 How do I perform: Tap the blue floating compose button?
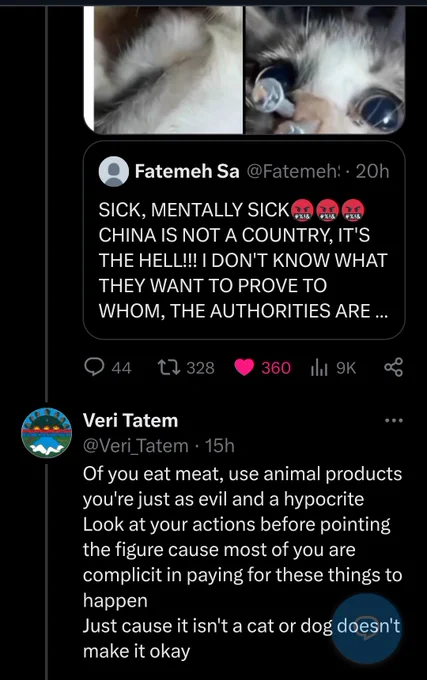(368, 628)
